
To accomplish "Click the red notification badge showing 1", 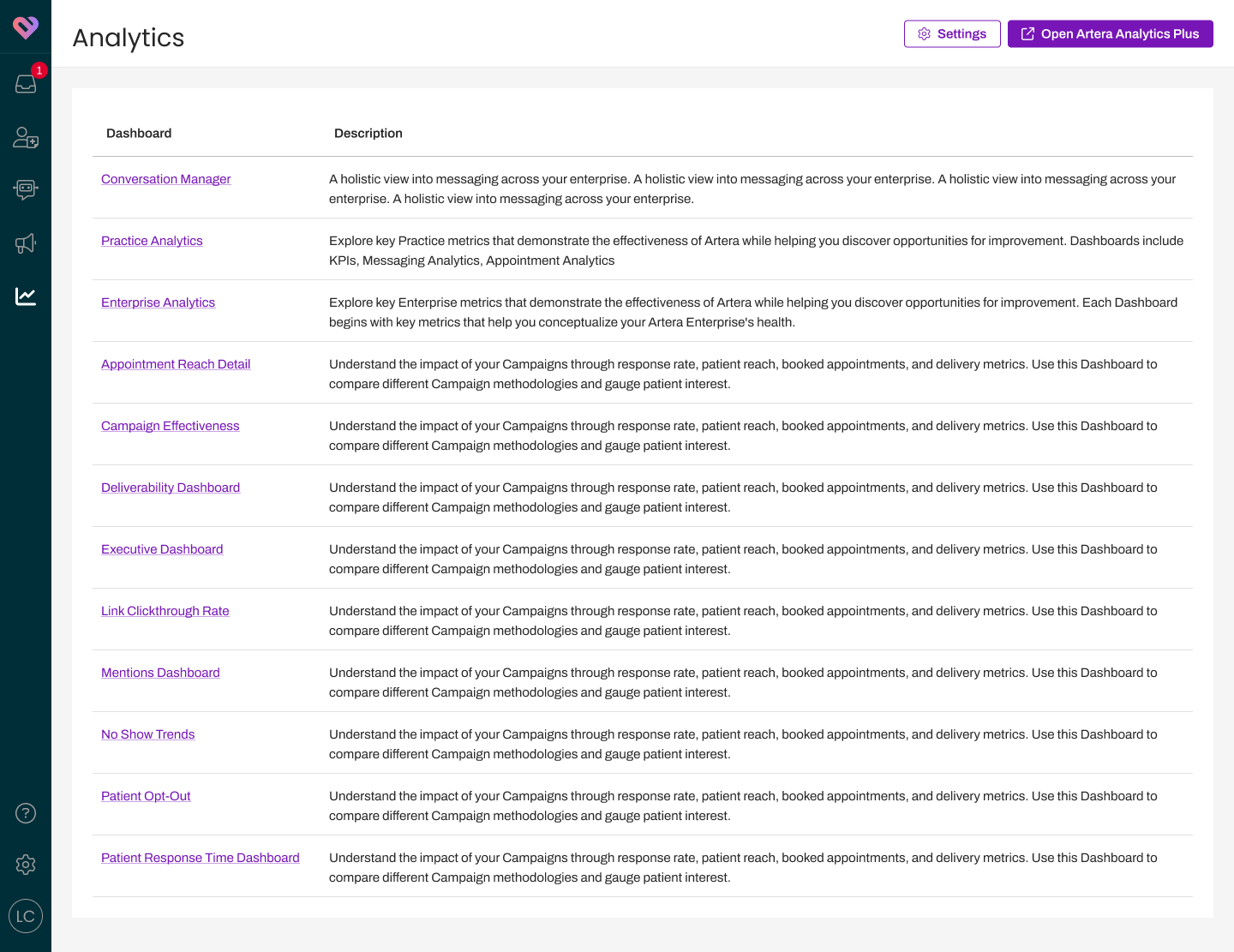I will click(39, 70).
